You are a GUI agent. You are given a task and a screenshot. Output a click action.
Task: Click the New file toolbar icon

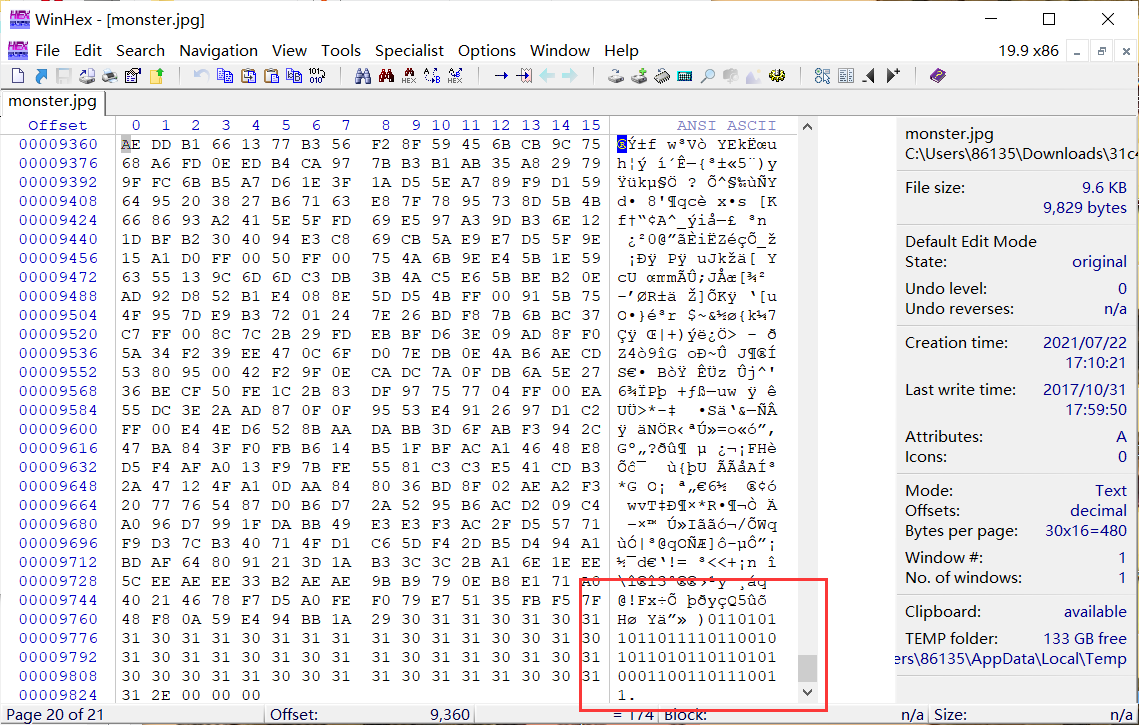18,76
